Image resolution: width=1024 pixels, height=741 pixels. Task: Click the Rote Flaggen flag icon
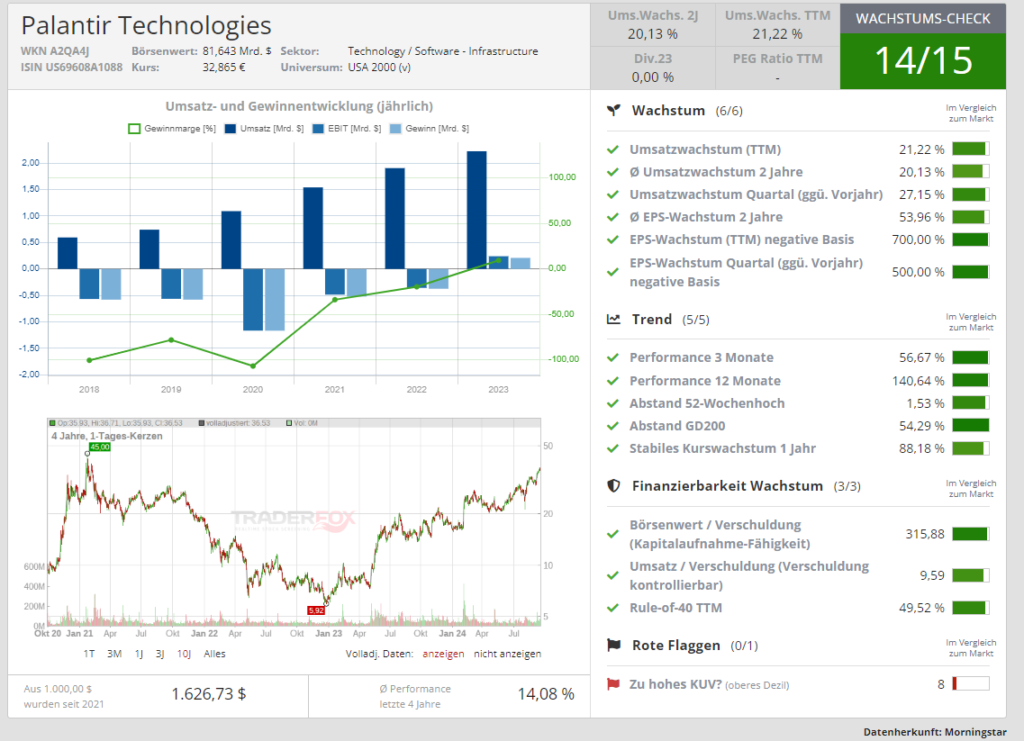pos(612,645)
